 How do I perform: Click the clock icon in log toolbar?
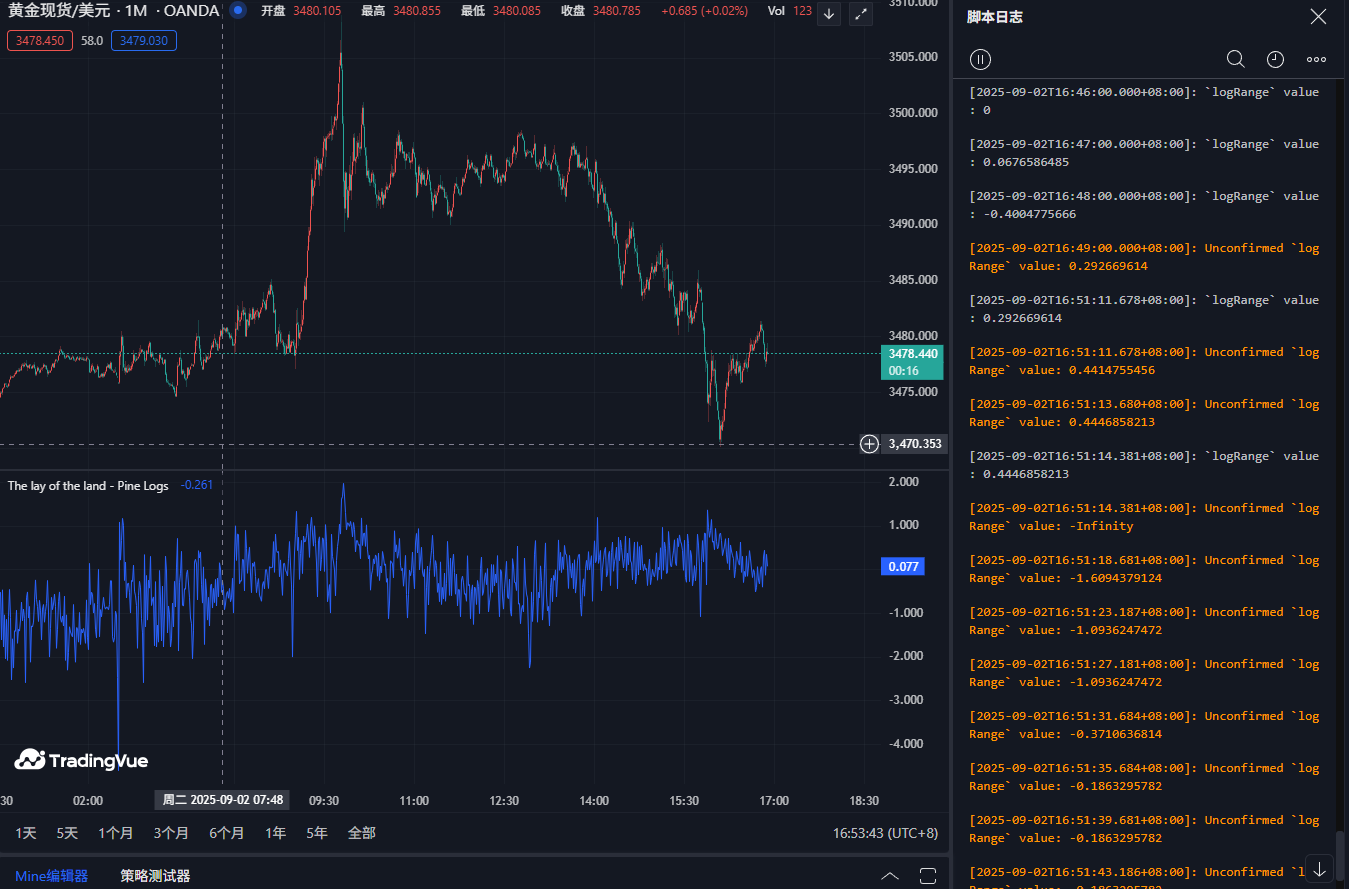tap(1275, 60)
